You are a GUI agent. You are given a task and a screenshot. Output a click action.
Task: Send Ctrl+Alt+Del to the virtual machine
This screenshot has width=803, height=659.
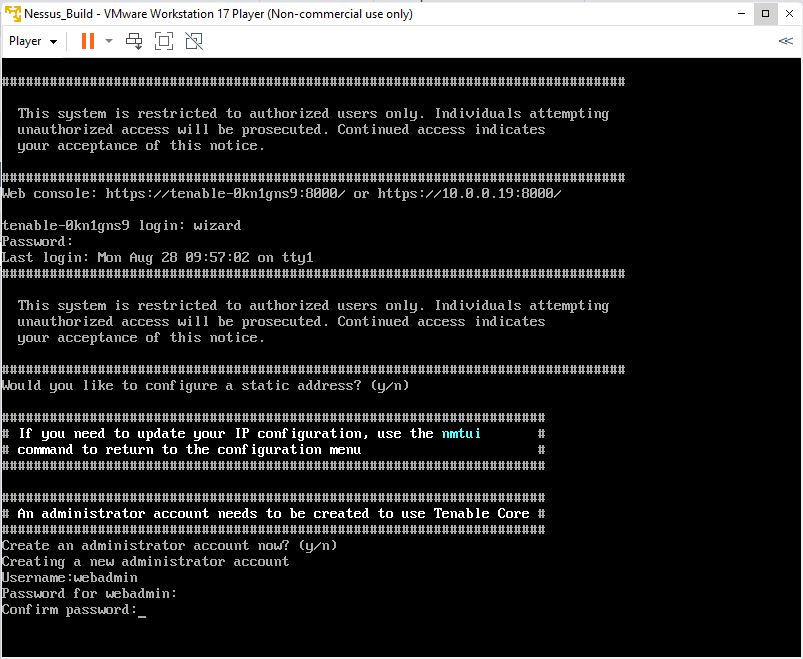(x=134, y=41)
